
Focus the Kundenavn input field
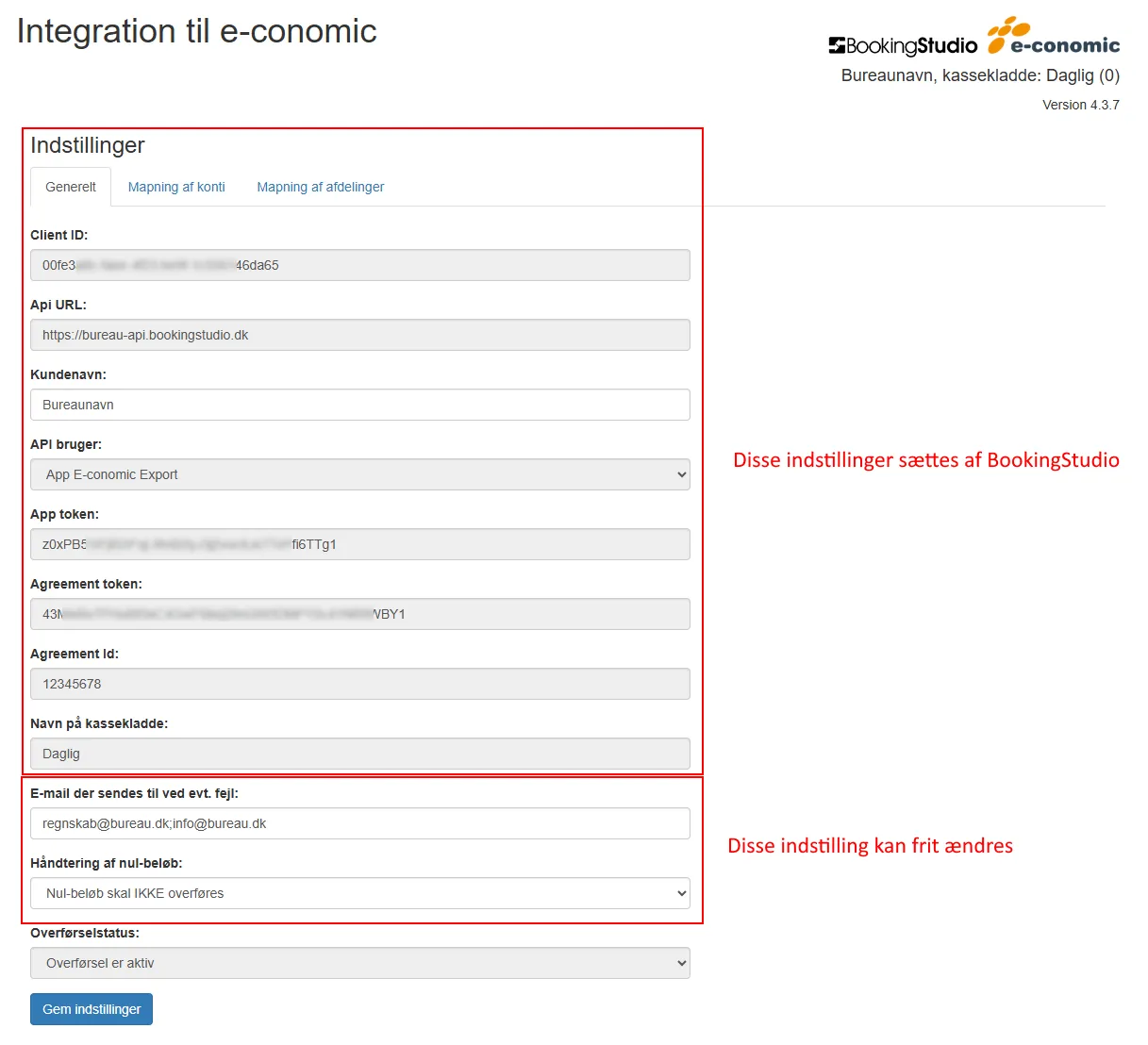[359, 405]
